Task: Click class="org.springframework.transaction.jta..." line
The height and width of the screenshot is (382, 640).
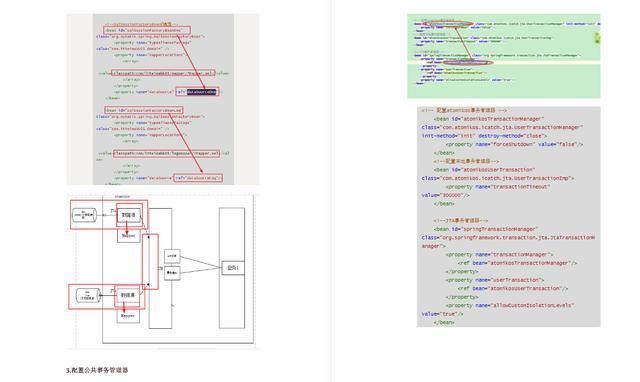Action: pyautogui.click(x=508, y=238)
